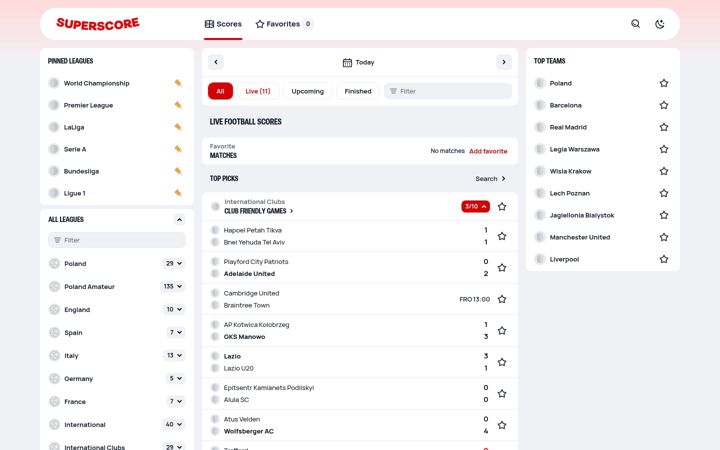Open the calendar icon next to Today
The height and width of the screenshot is (450, 720).
pos(347,62)
